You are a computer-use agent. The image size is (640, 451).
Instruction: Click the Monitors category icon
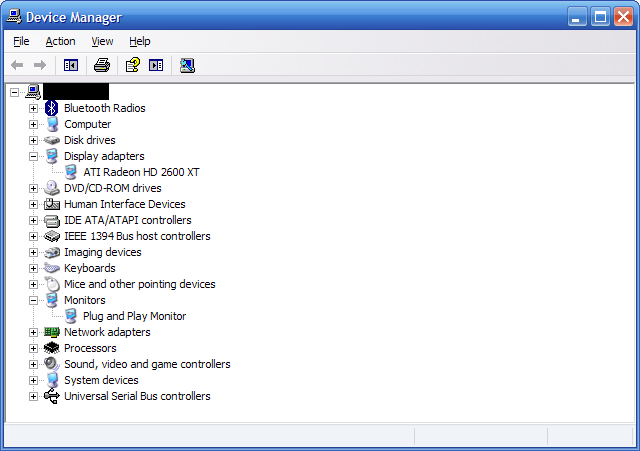[x=52, y=300]
